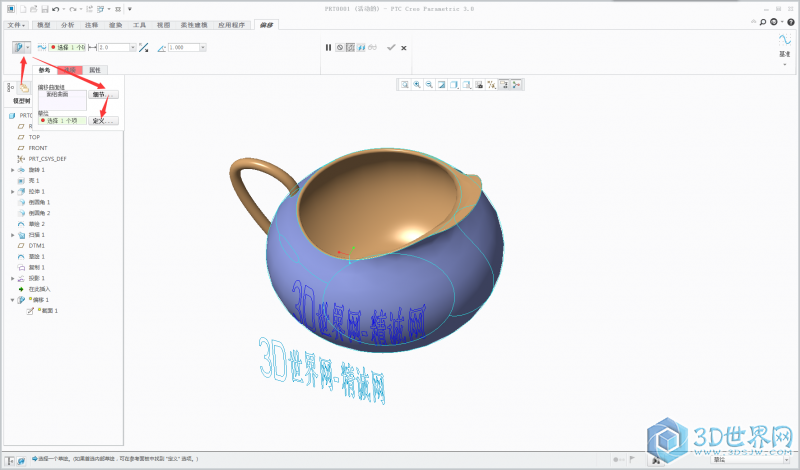Switch to the 柔性建模 ribbon tab

click(x=194, y=25)
